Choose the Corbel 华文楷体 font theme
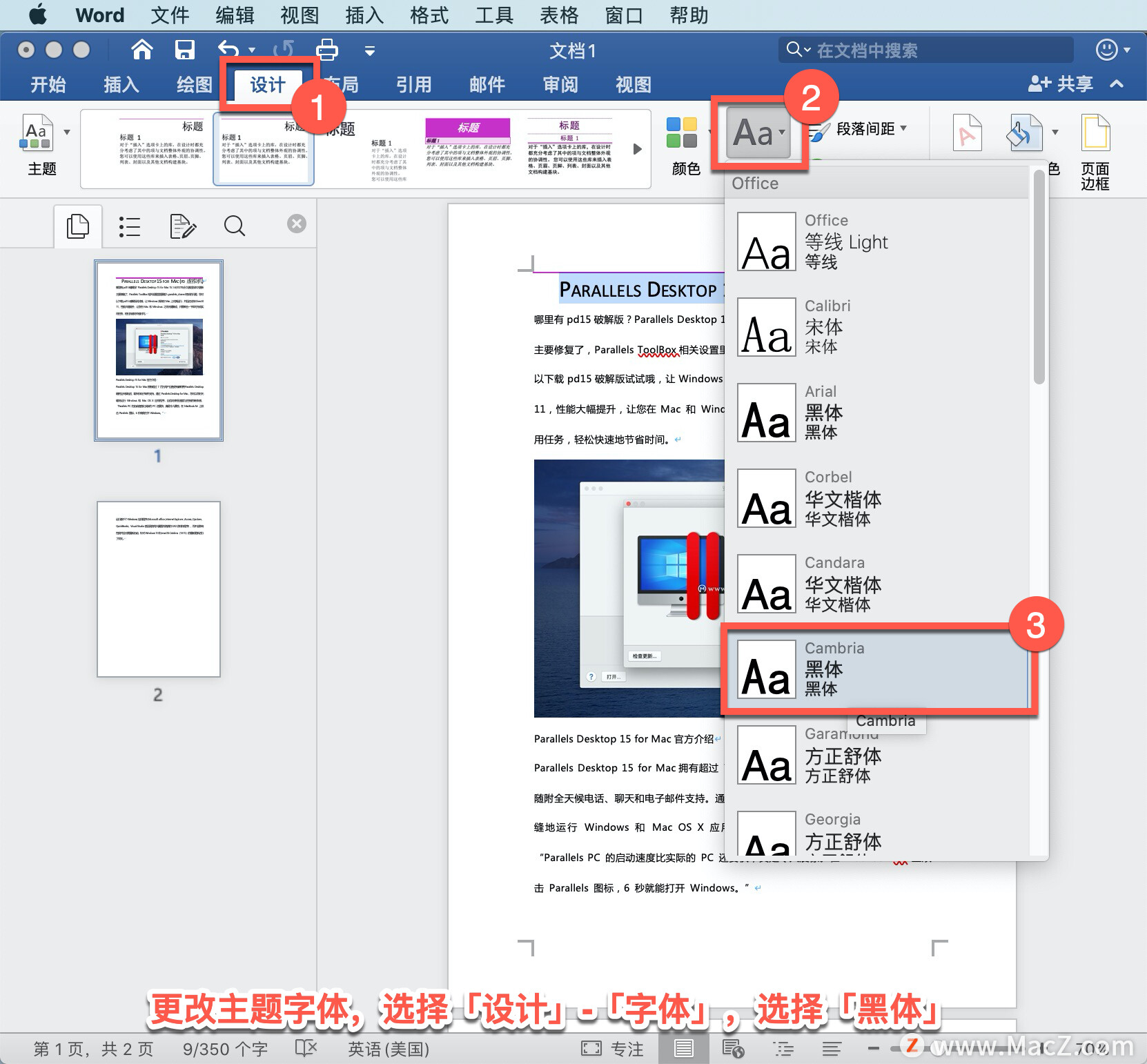The image size is (1147, 1064). click(x=876, y=498)
